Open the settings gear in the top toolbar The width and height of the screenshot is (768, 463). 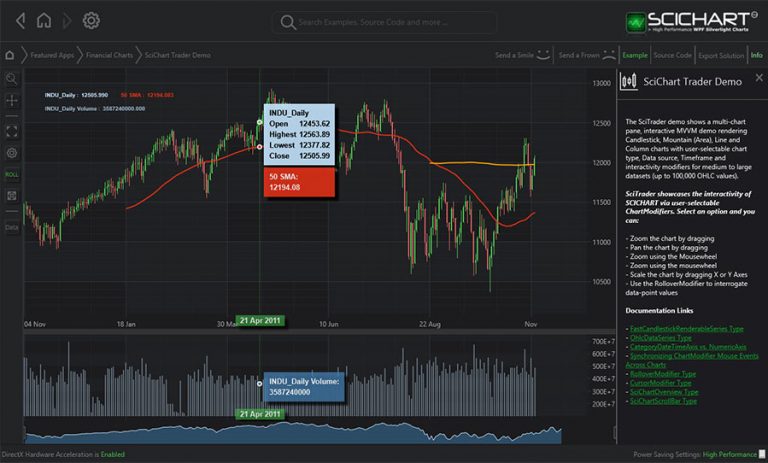point(91,21)
